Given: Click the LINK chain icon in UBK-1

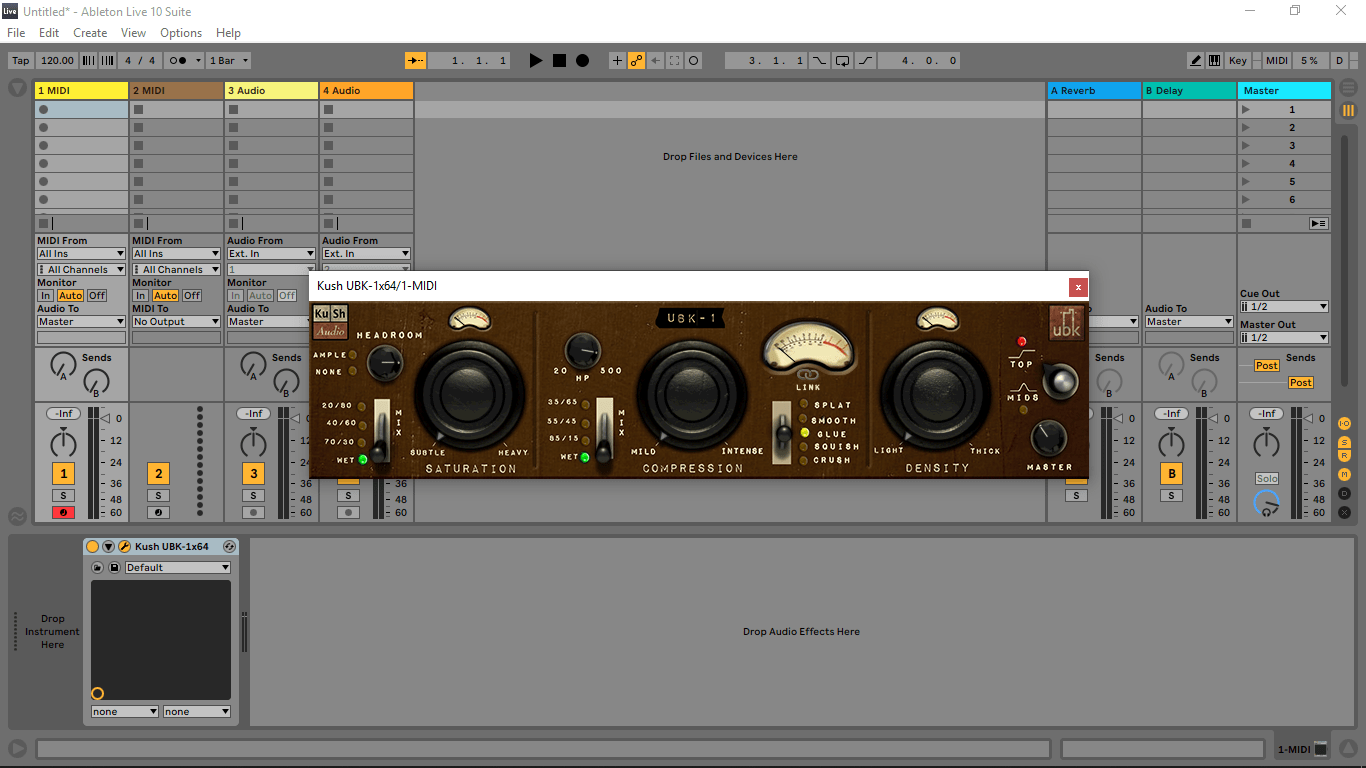Looking at the screenshot, I should 808,375.
